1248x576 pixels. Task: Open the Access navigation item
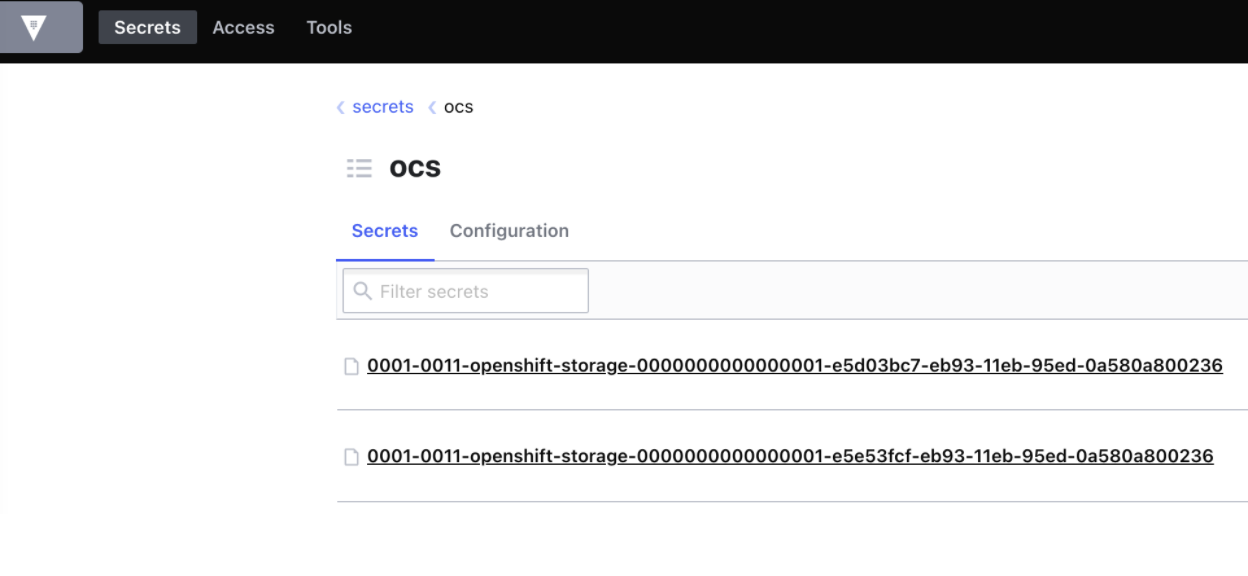point(243,27)
